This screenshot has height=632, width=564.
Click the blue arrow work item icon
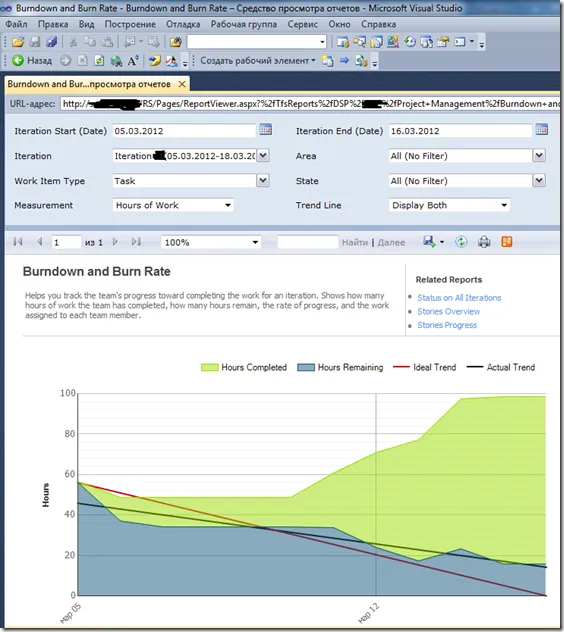click(344, 61)
